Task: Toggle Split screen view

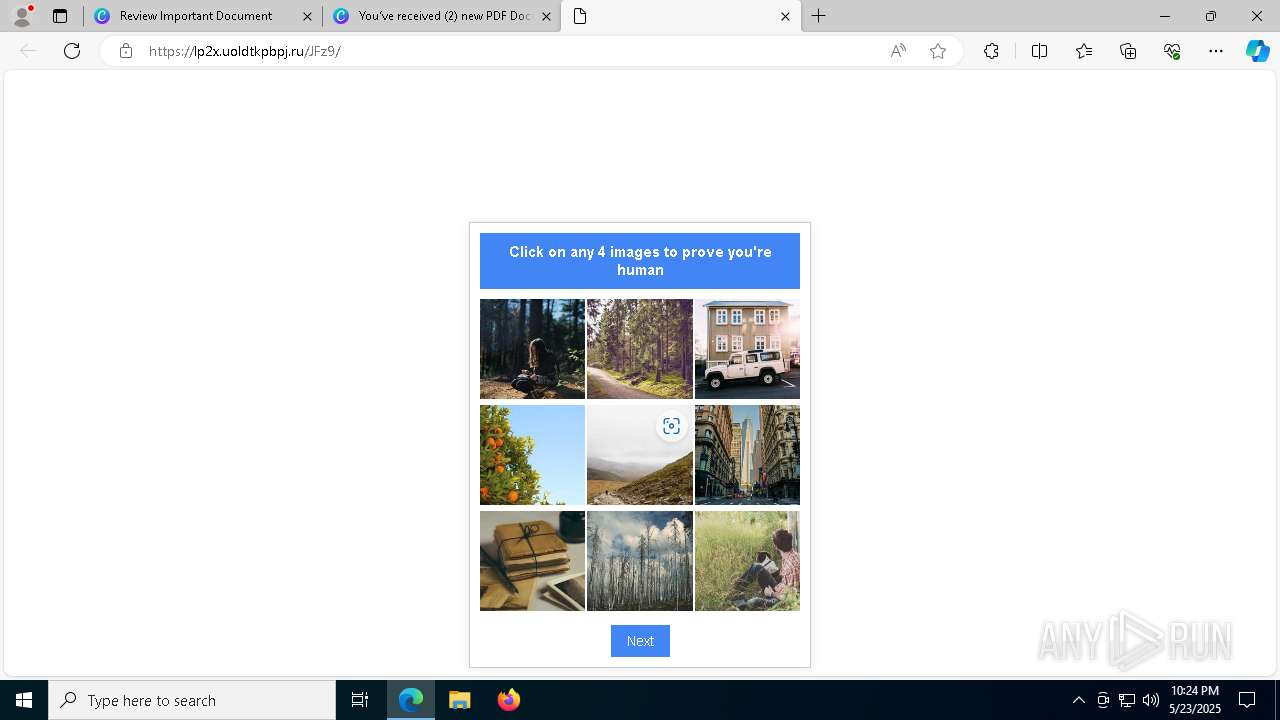Action: (x=1039, y=51)
